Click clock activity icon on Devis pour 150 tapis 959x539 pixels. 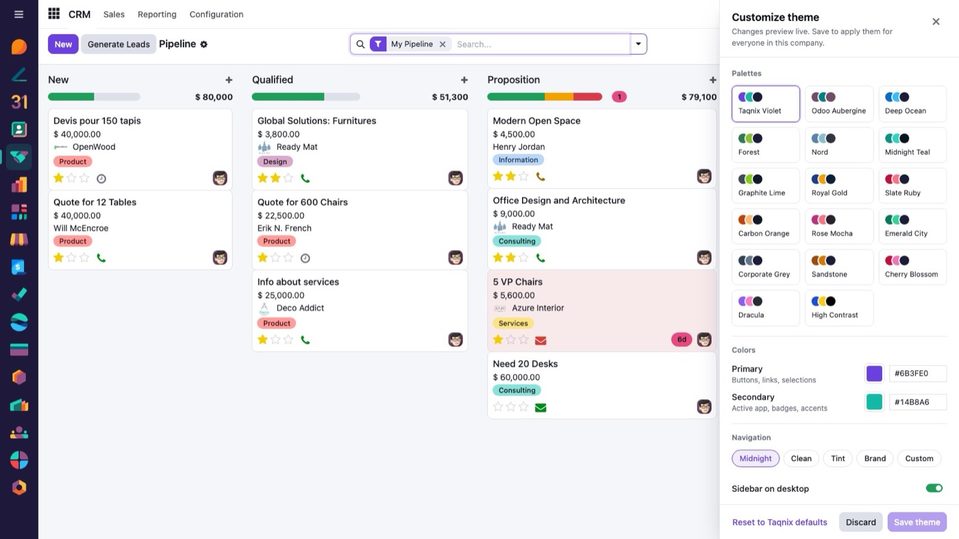click(102, 179)
